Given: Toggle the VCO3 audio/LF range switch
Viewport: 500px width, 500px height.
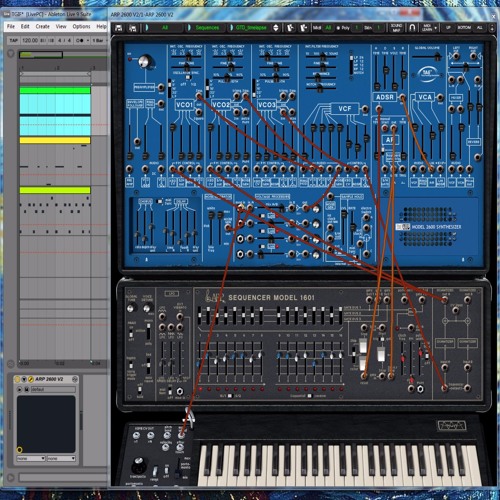Looking at the screenshot, I should (x=254, y=88).
